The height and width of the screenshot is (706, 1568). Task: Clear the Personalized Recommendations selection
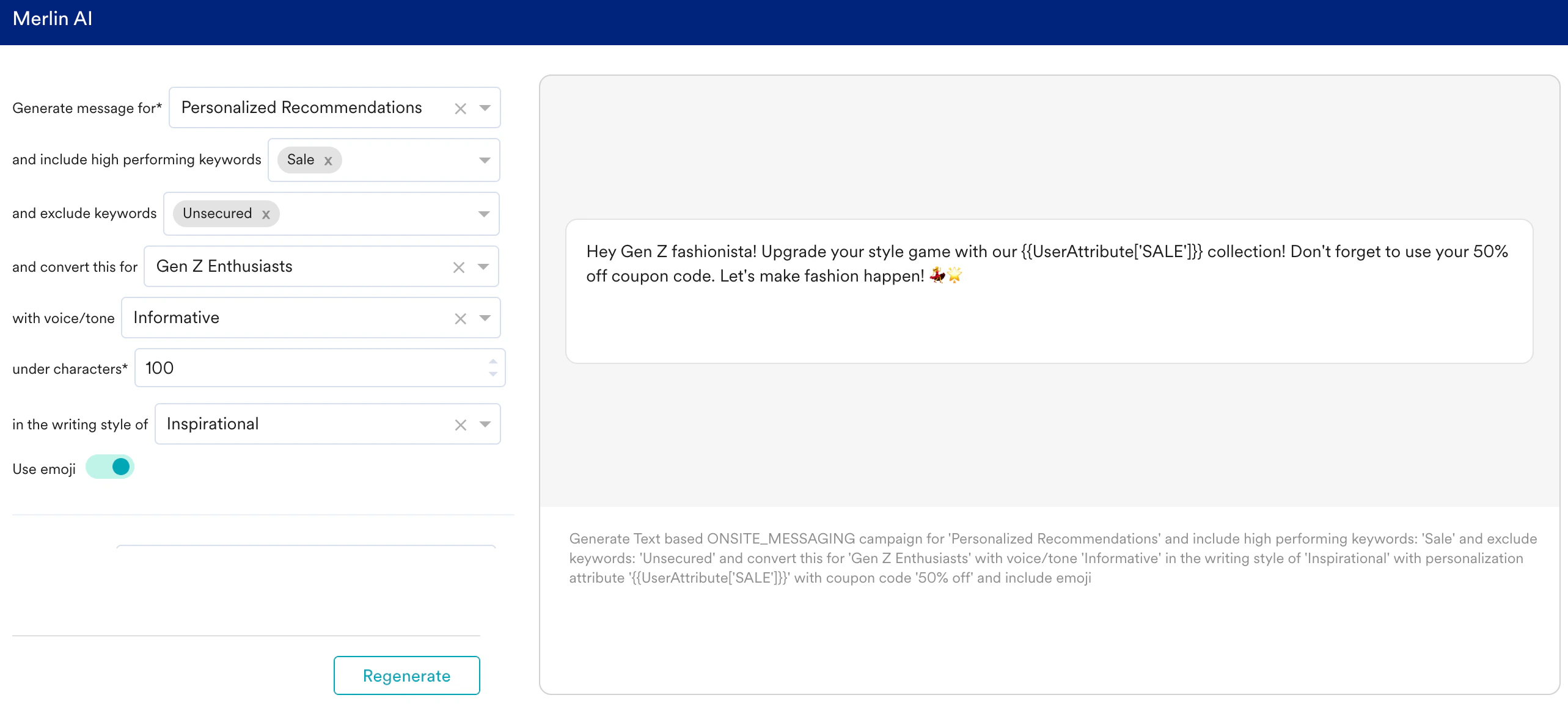click(460, 109)
